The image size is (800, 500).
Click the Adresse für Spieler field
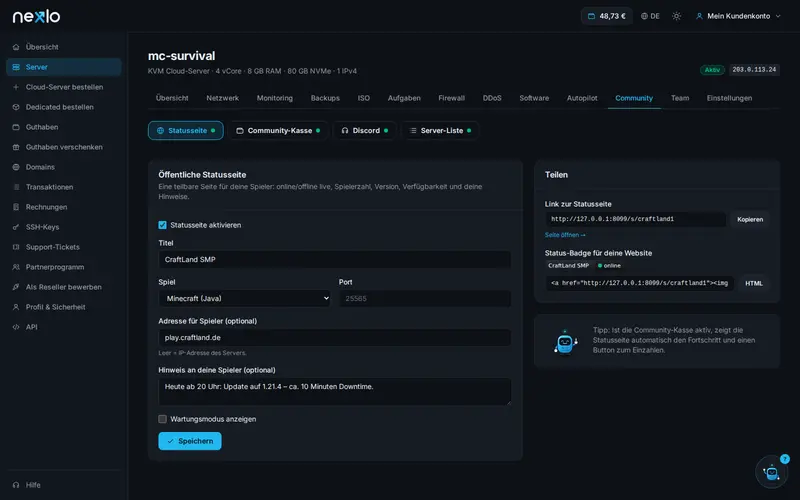pyautogui.click(x=334, y=338)
